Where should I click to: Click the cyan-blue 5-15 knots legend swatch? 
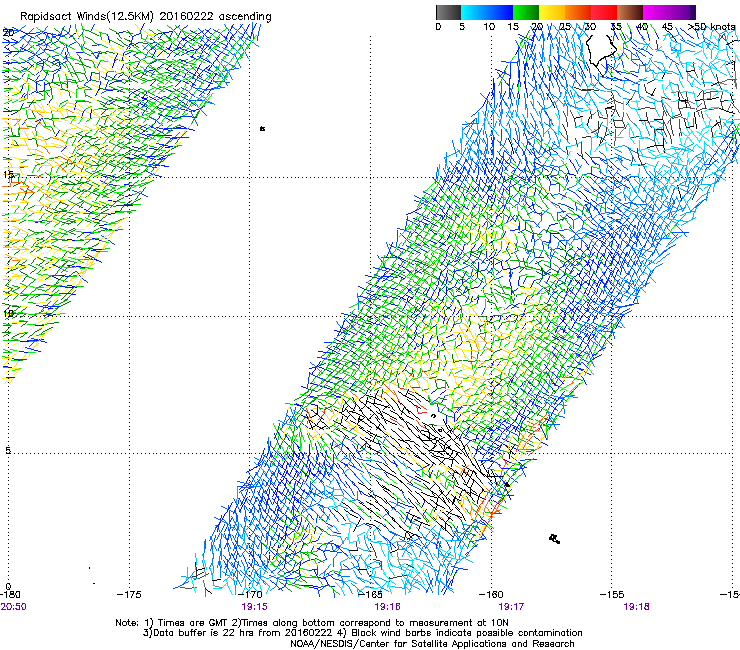tap(487, 12)
